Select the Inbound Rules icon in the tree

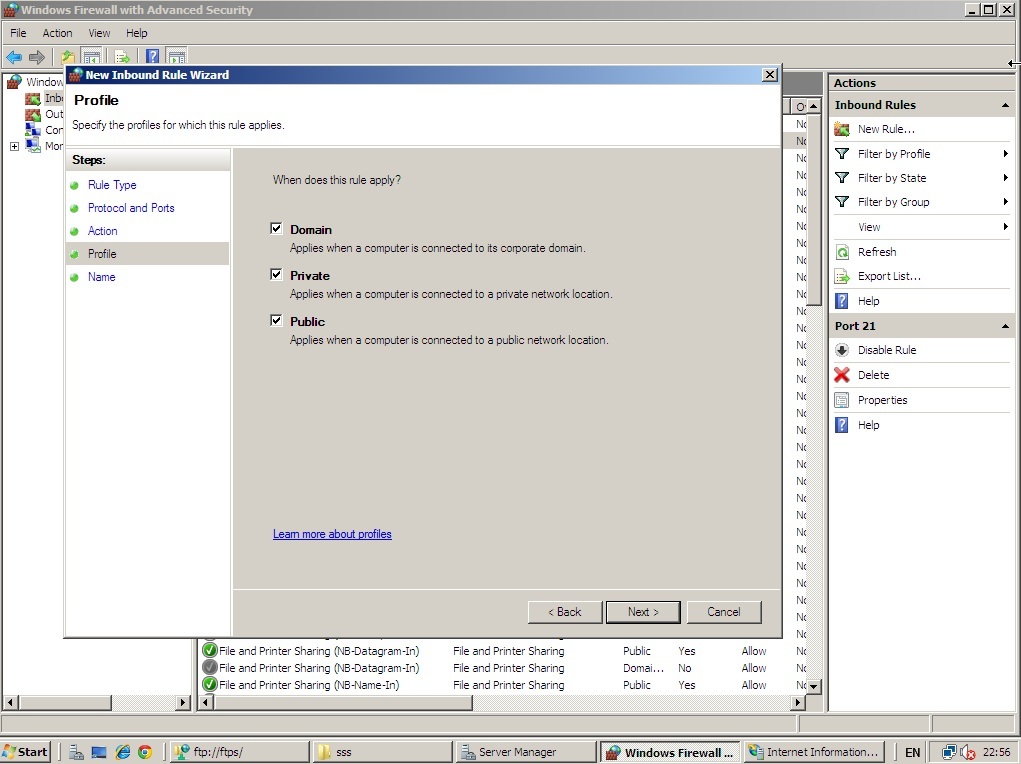(33, 98)
